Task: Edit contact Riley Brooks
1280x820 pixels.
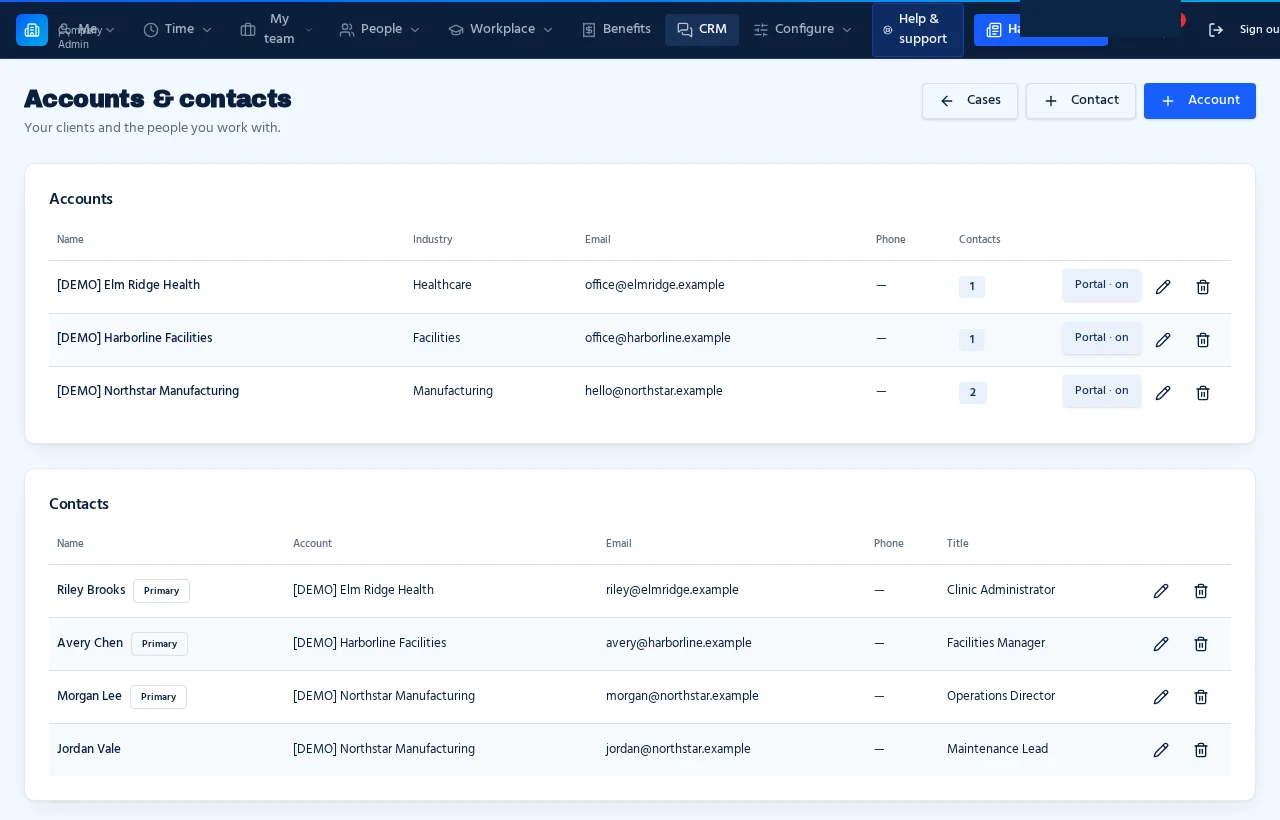Action: click(x=1161, y=591)
